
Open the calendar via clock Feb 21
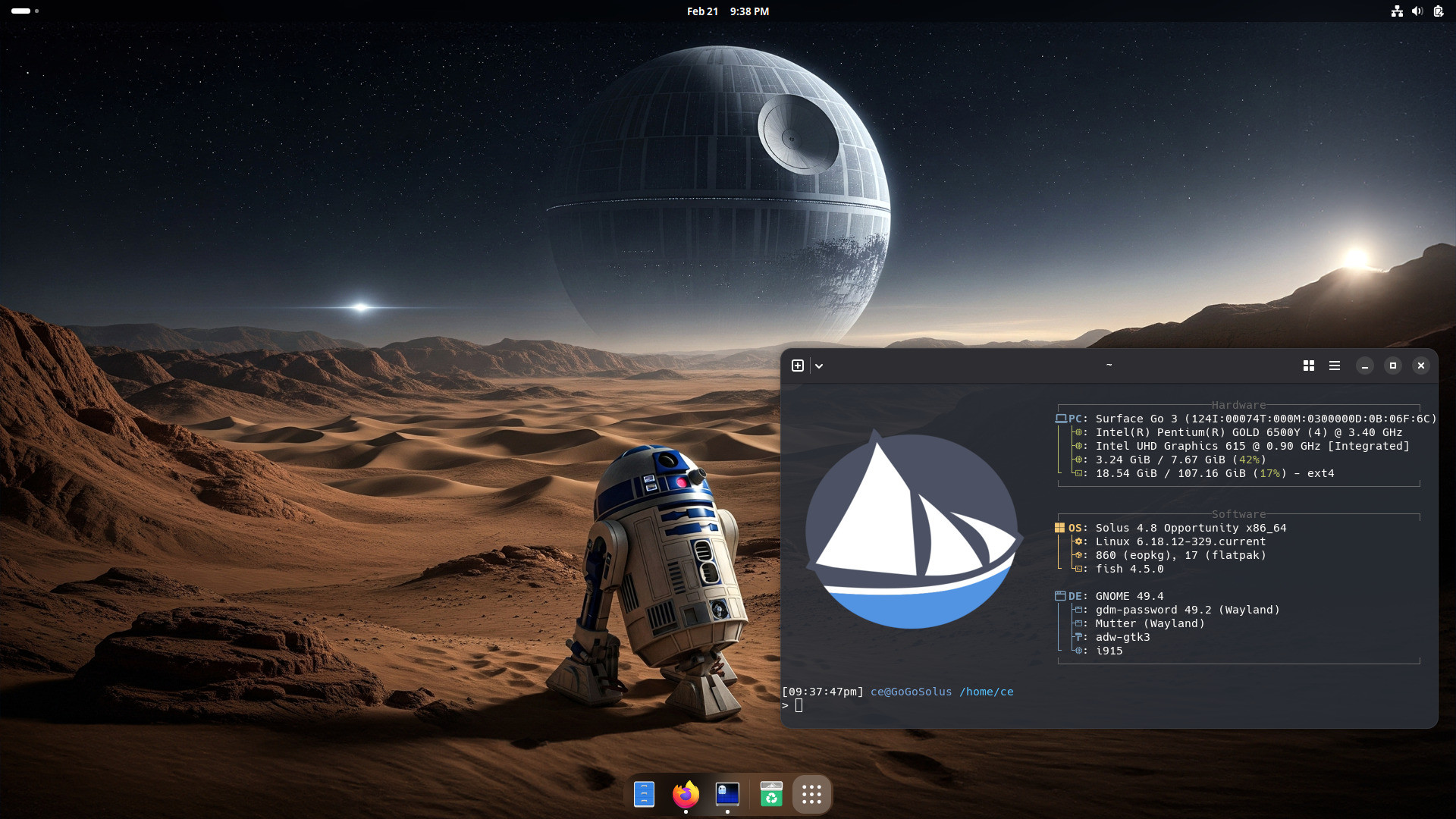coord(727,11)
